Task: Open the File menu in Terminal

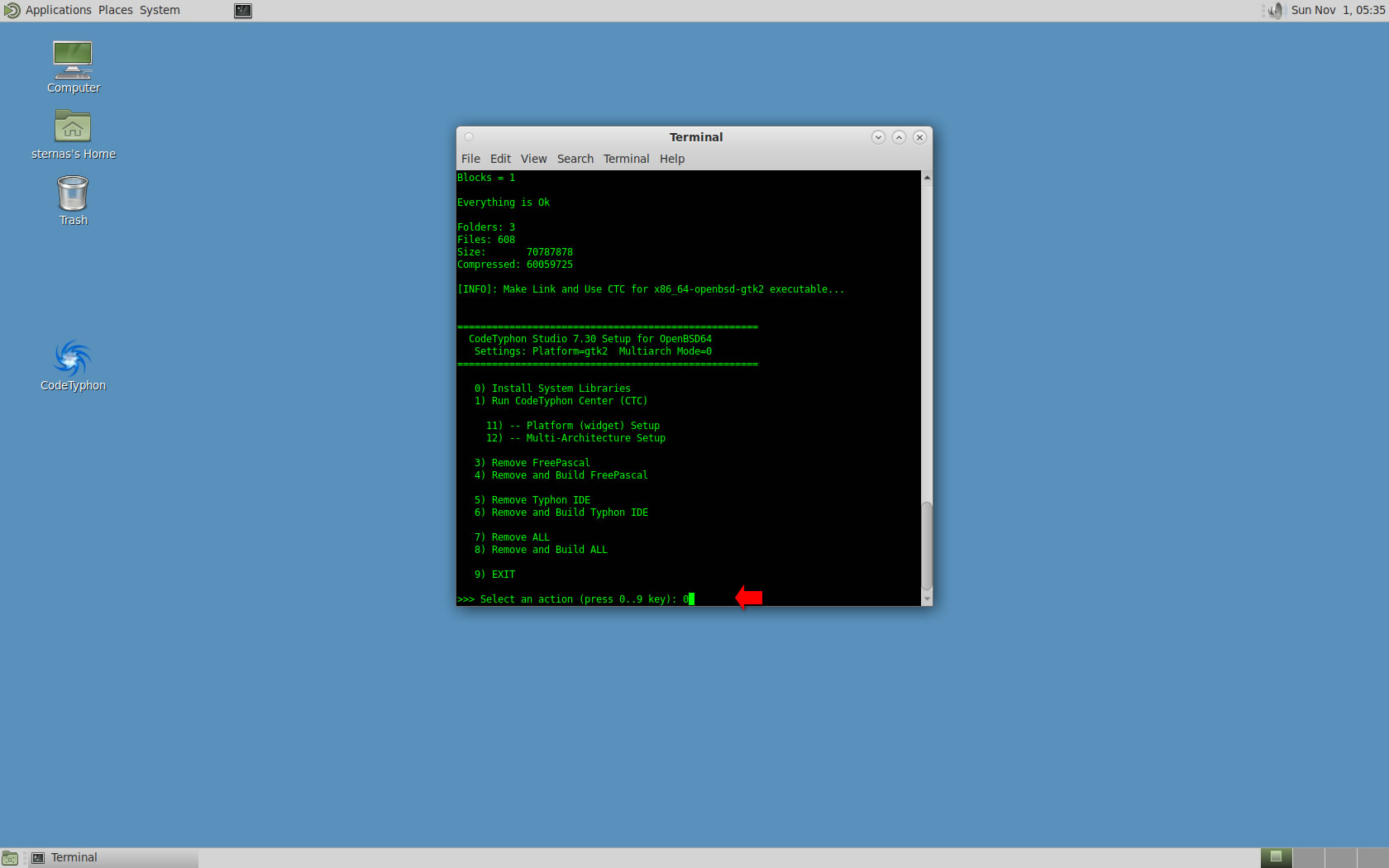Action: point(470,159)
